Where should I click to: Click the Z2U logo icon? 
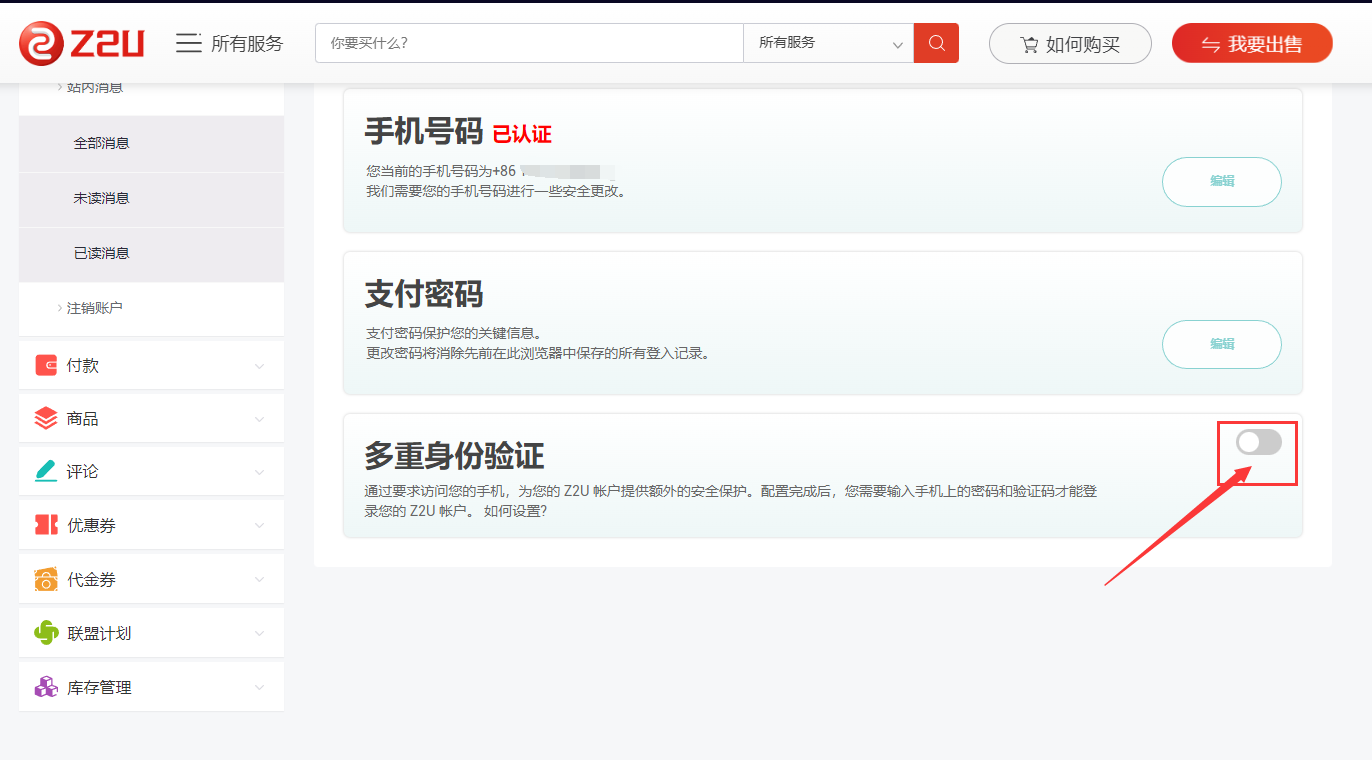tap(40, 43)
